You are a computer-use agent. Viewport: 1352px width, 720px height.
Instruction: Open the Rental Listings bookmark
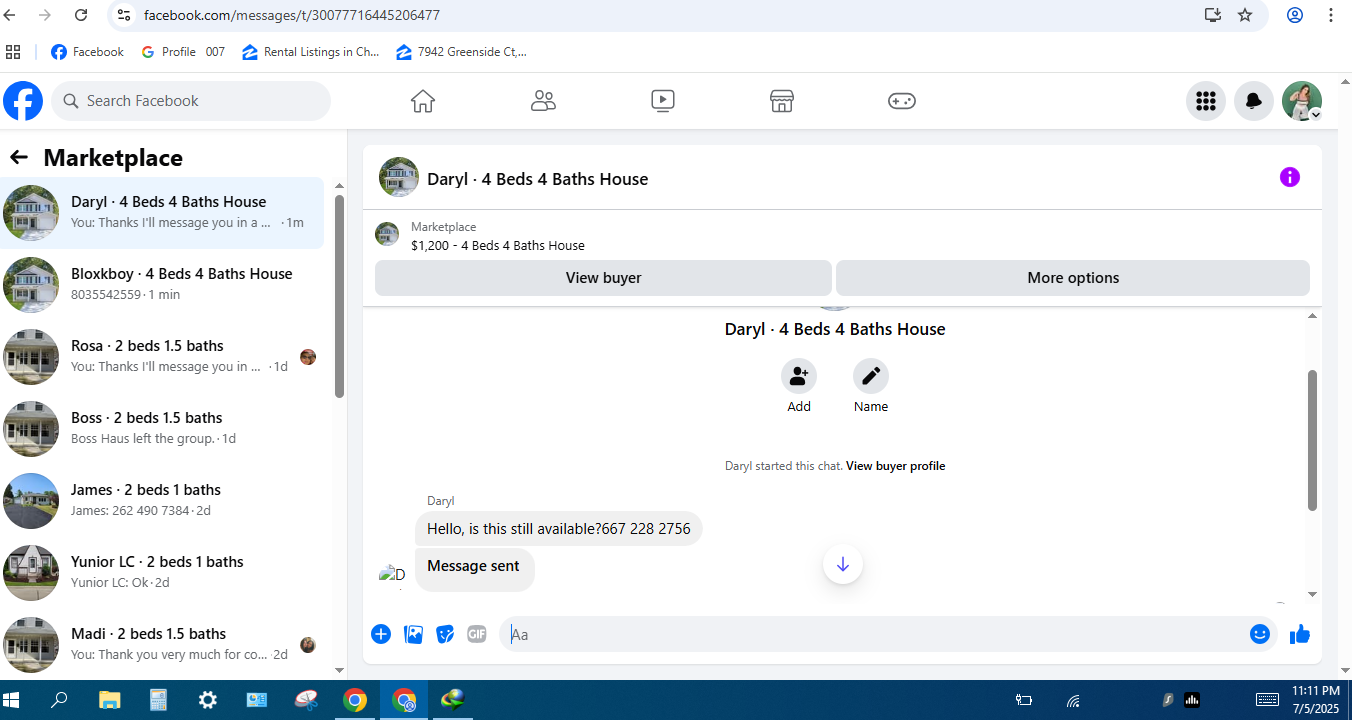coord(311,52)
